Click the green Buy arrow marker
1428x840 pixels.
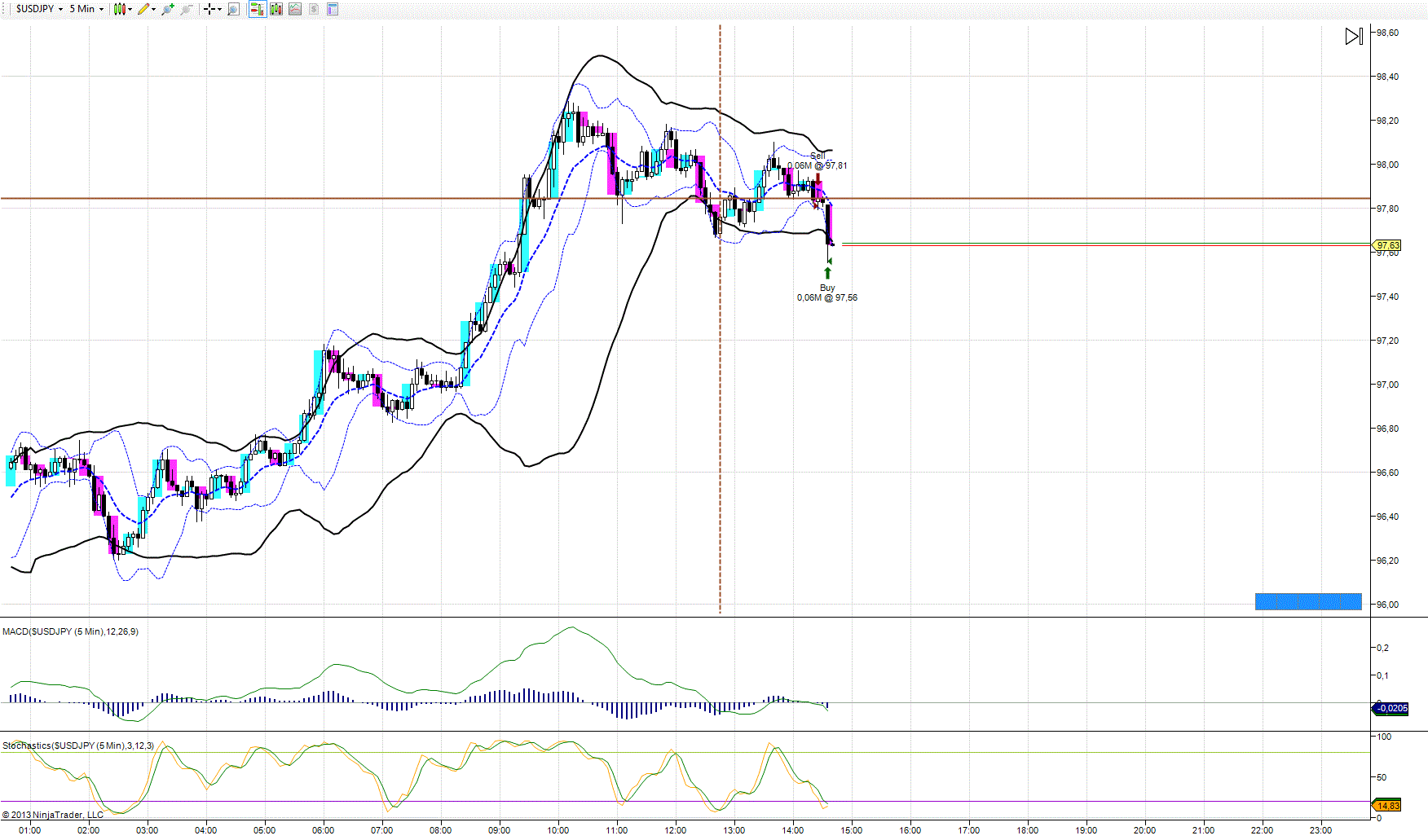(x=828, y=273)
